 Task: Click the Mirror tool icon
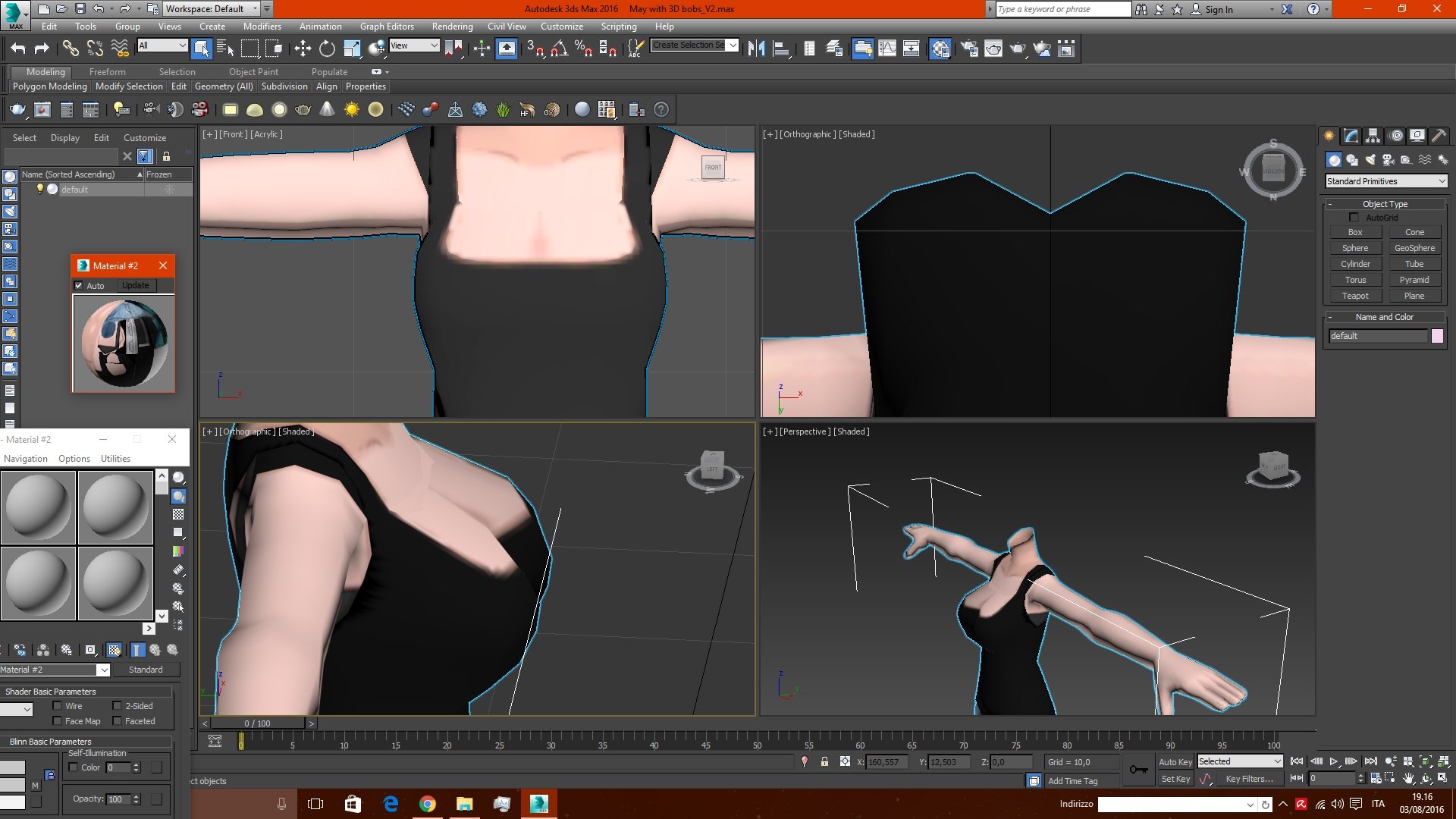756,49
